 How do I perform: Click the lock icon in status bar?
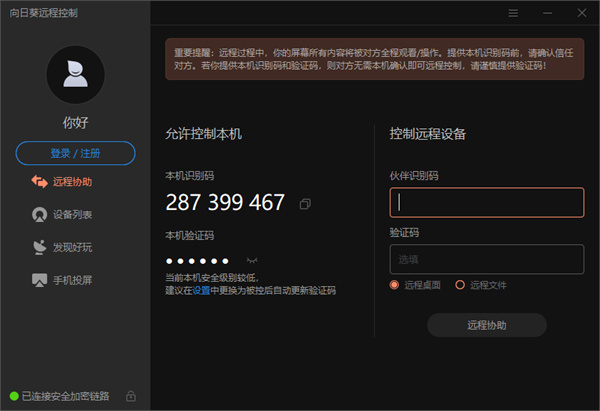pos(131,397)
